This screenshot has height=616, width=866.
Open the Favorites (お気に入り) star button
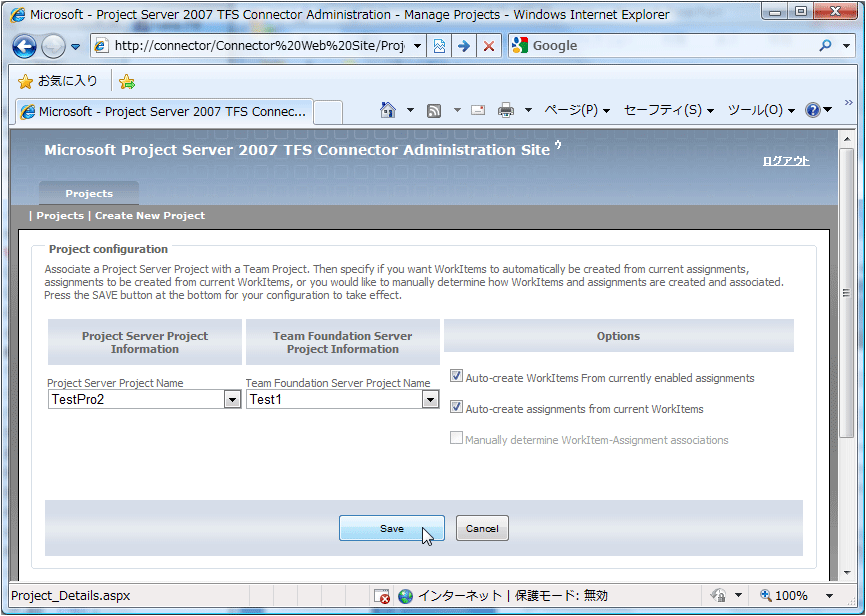[x=57, y=81]
